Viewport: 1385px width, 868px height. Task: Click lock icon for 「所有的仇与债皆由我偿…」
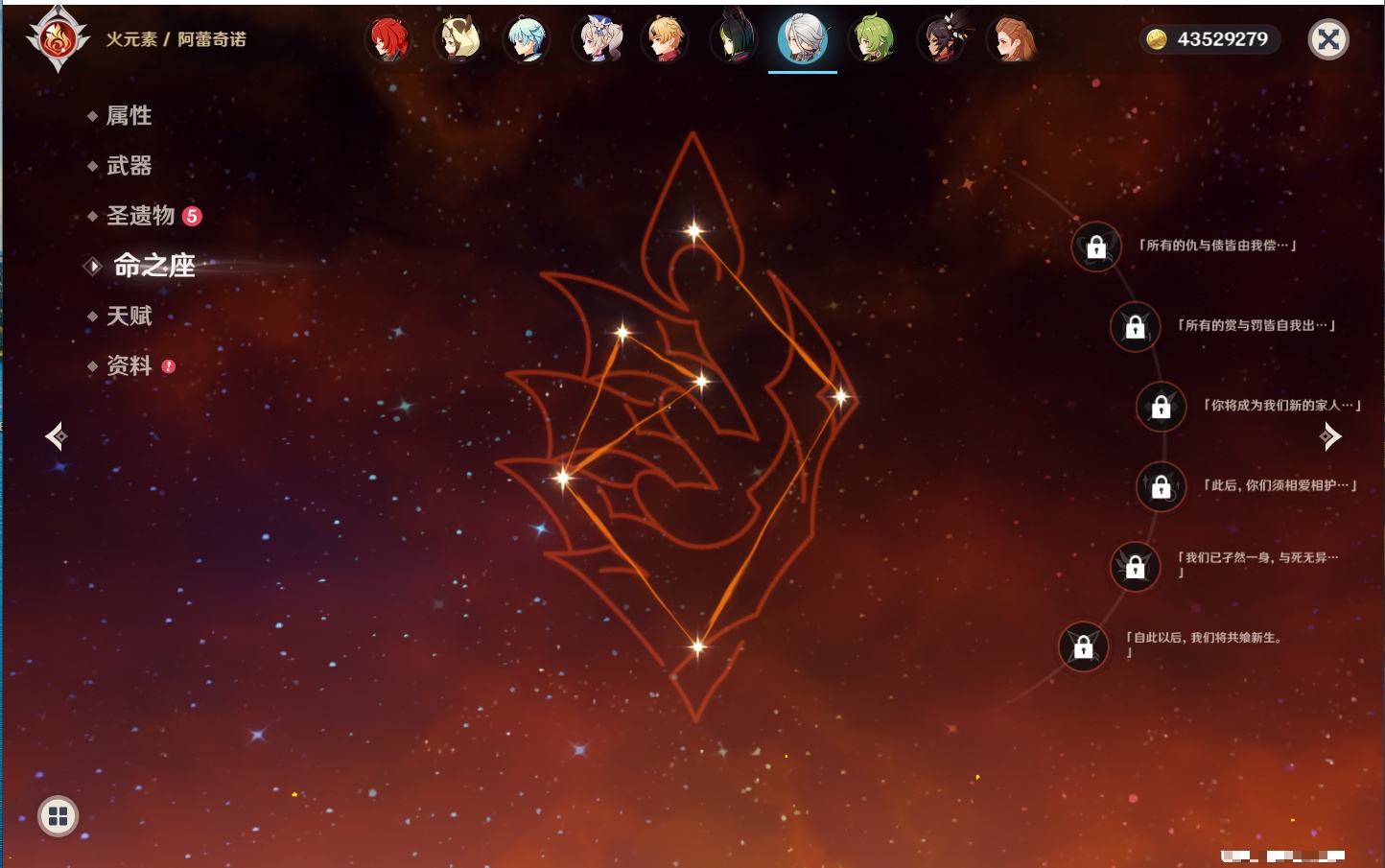1096,247
